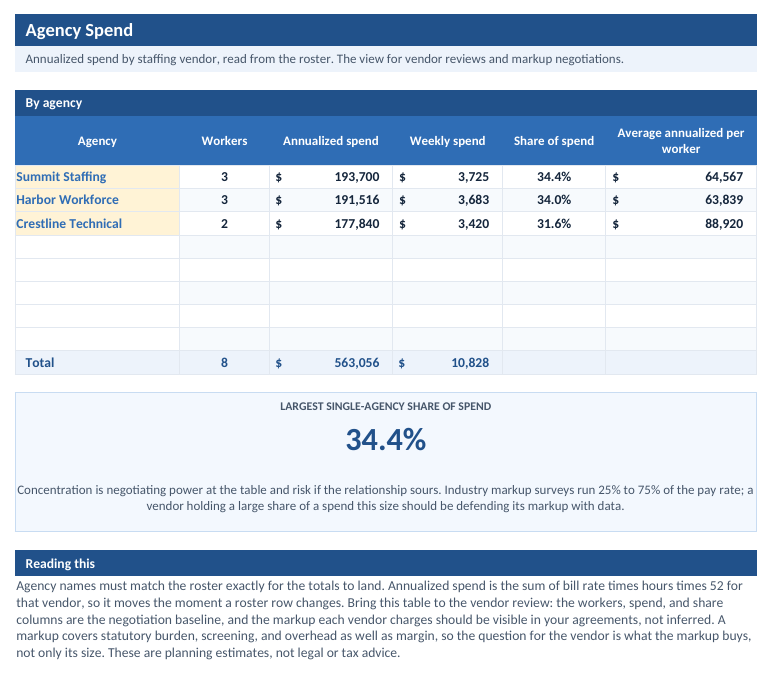Select total weekly spend 10,828

click(447, 362)
